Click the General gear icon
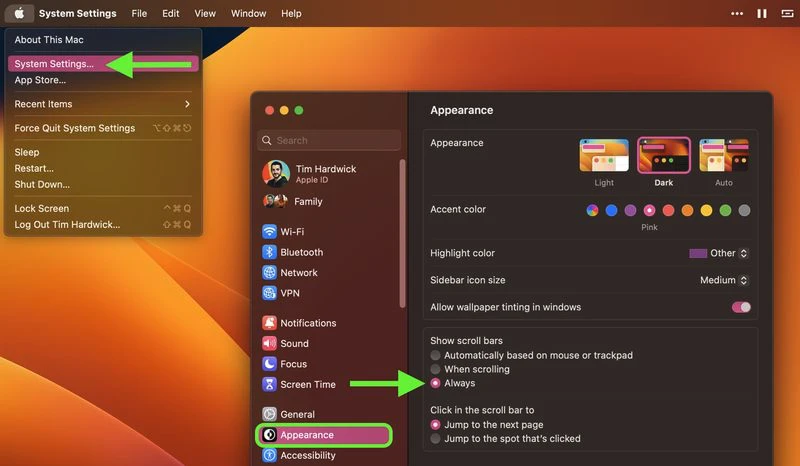 pyautogui.click(x=269, y=414)
